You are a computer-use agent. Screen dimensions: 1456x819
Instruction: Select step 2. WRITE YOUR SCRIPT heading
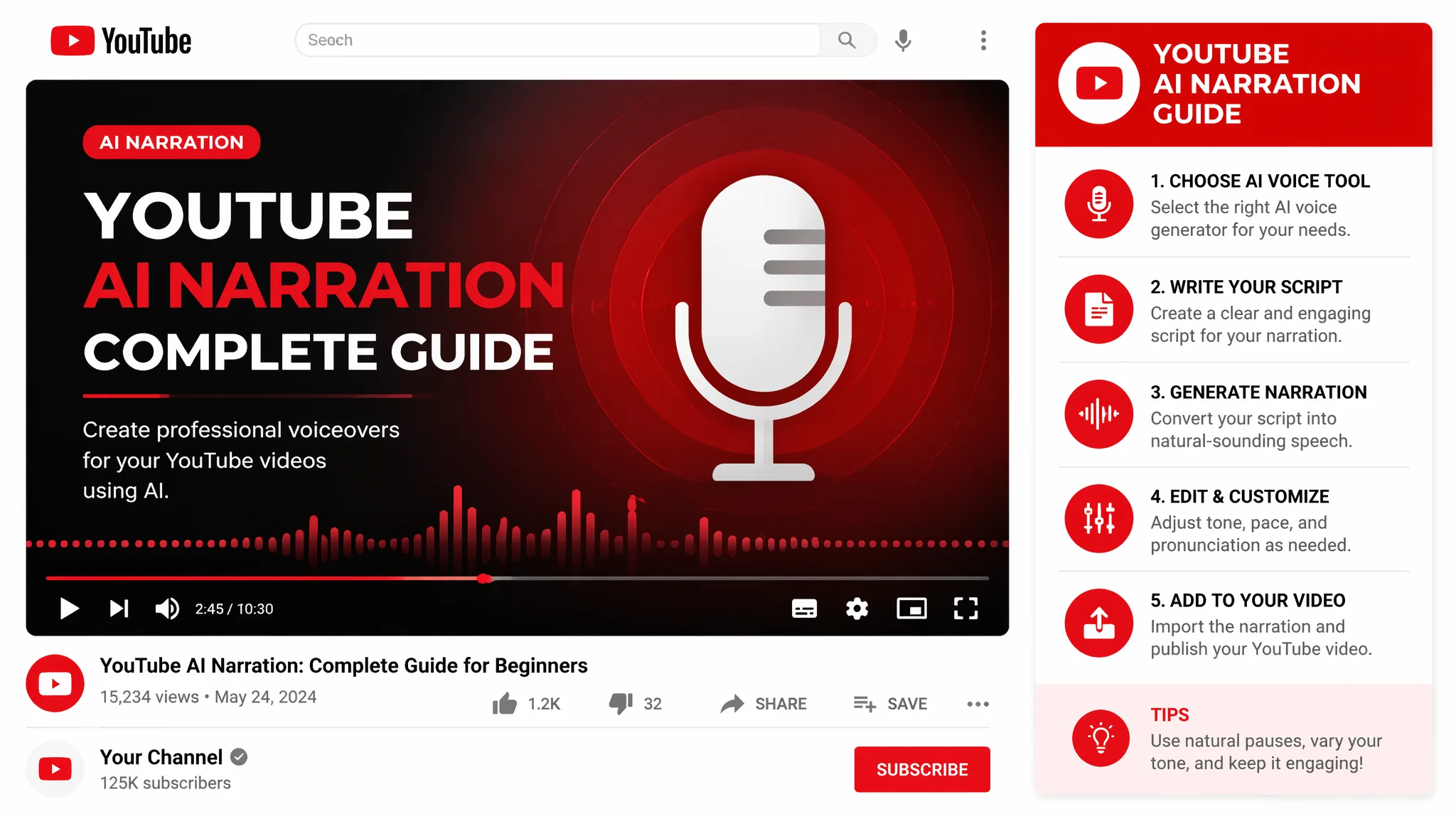click(1246, 287)
